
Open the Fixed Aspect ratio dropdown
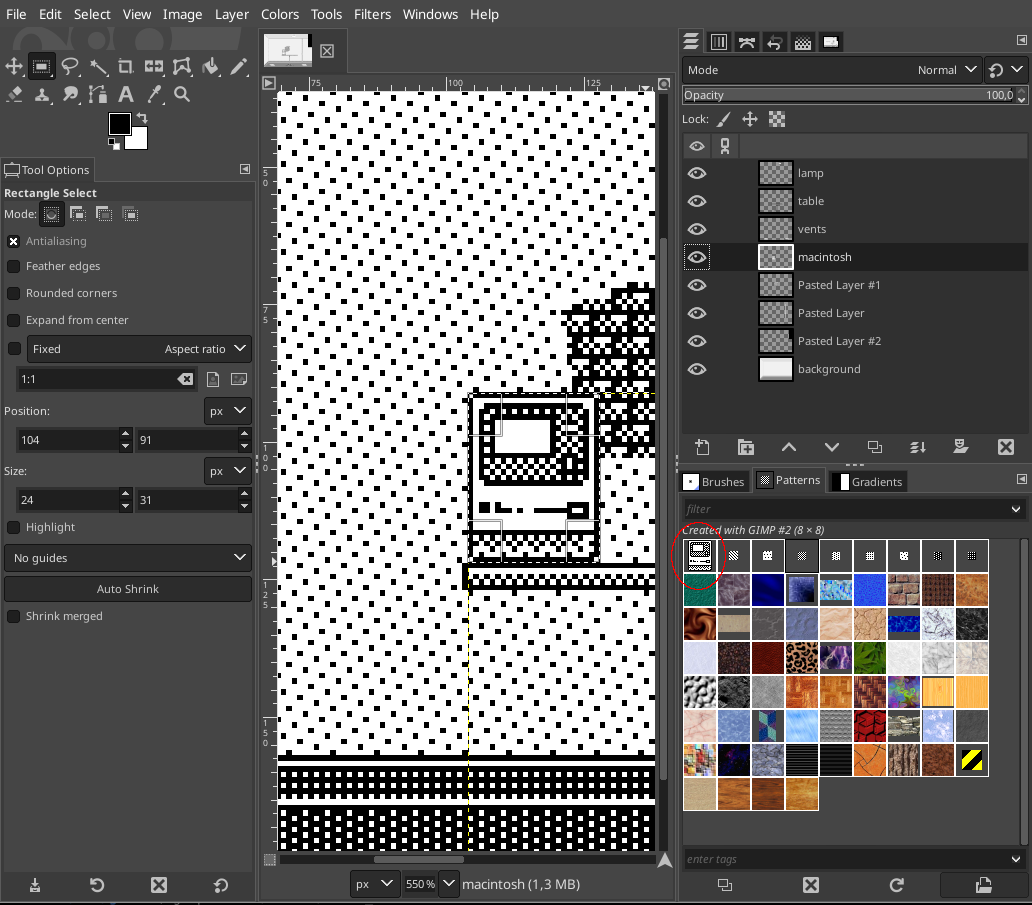coord(139,349)
